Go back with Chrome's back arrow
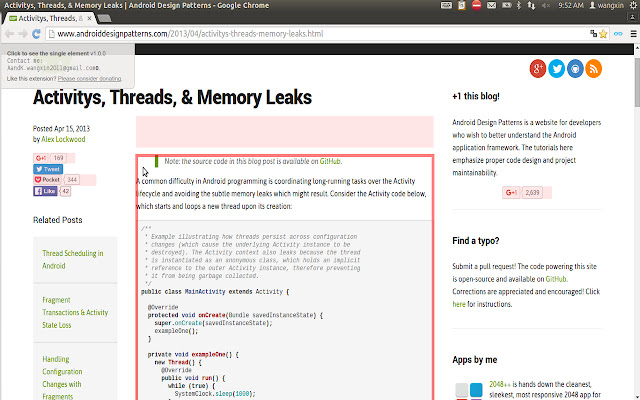 [x=10, y=34]
